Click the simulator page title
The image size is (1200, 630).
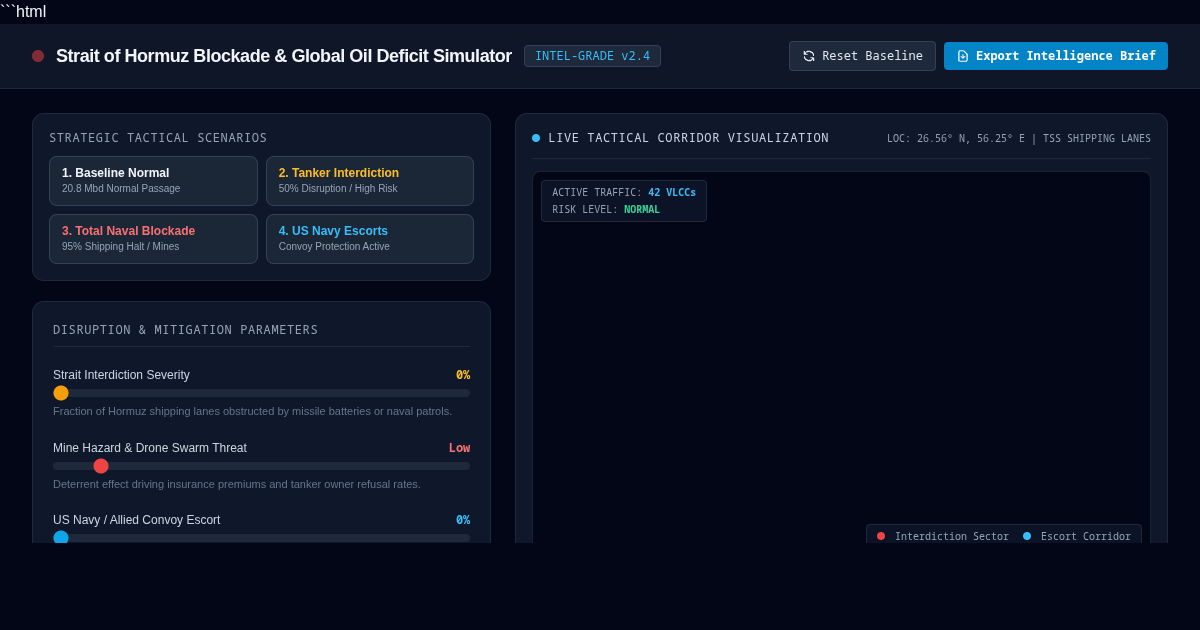(x=284, y=56)
